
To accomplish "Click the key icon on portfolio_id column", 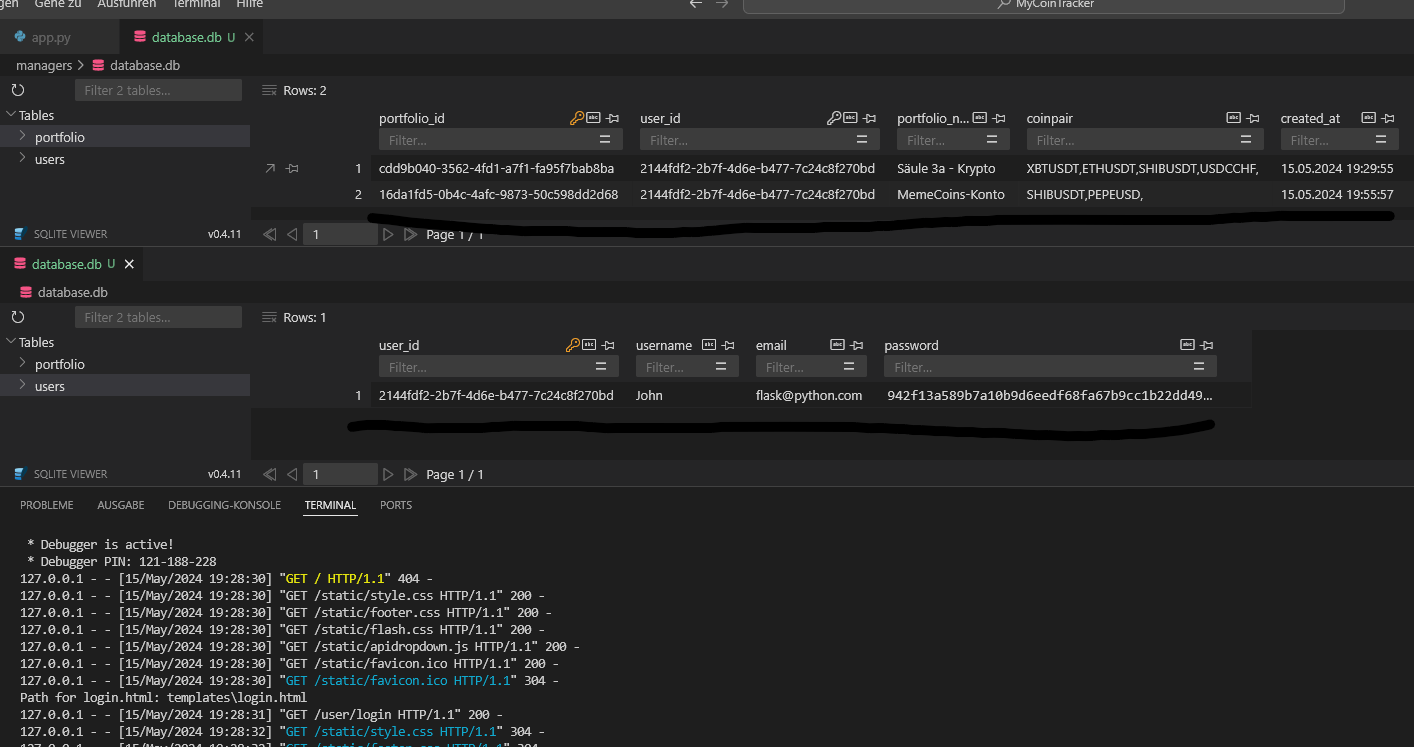I will (x=576, y=118).
